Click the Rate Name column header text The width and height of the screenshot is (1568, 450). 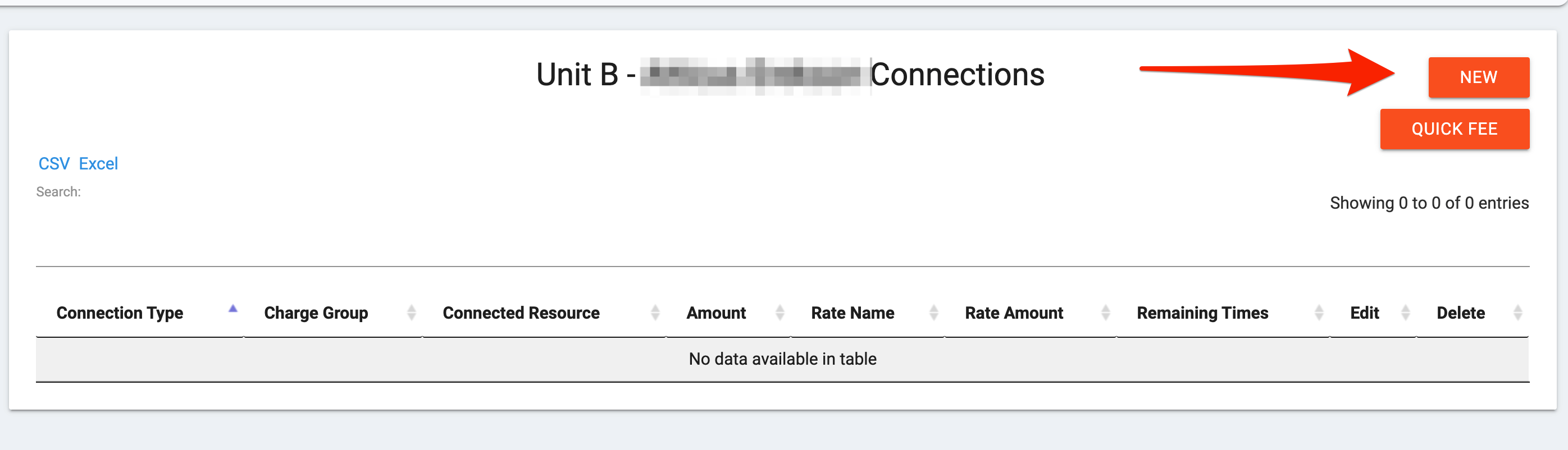coord(852,313)
